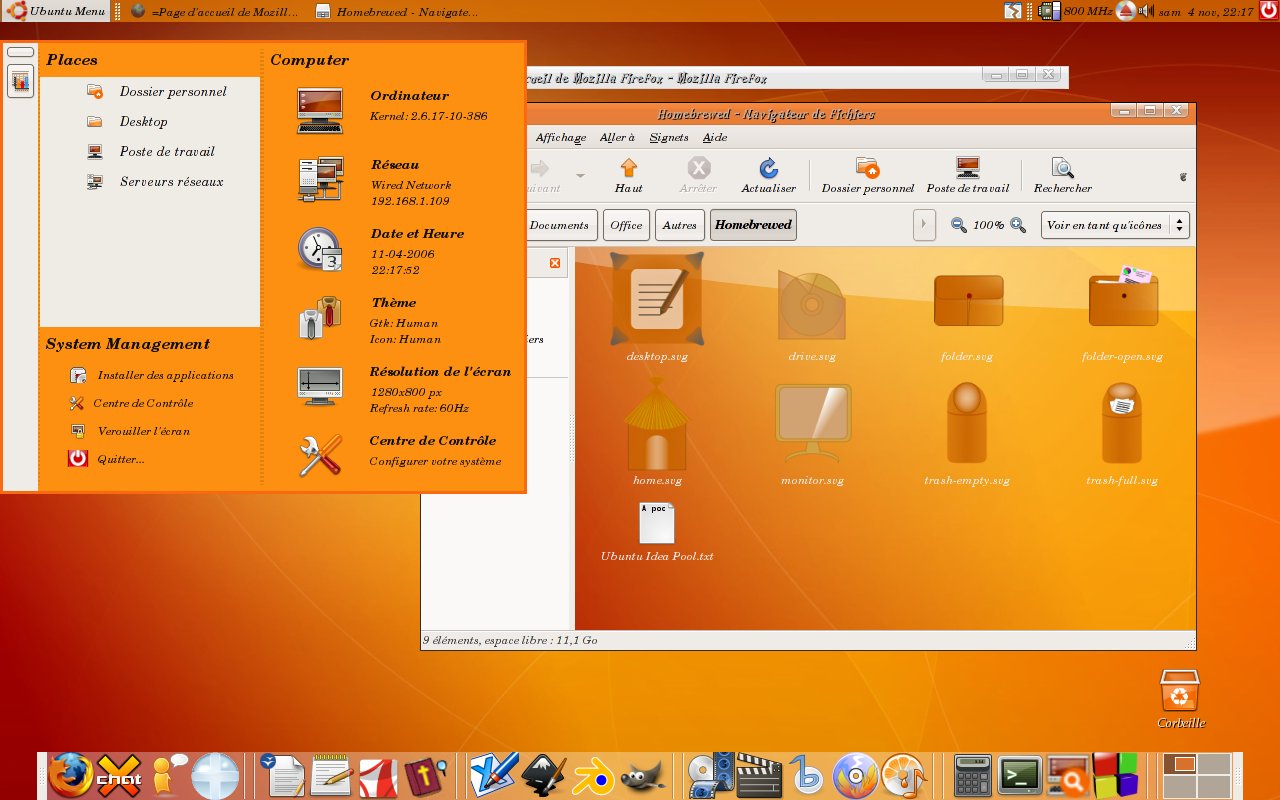Image resolution: width=1280 pixels, height=800 pixels.
Task: Open the Réseau network icon
Action: click(x=320, y=179)
